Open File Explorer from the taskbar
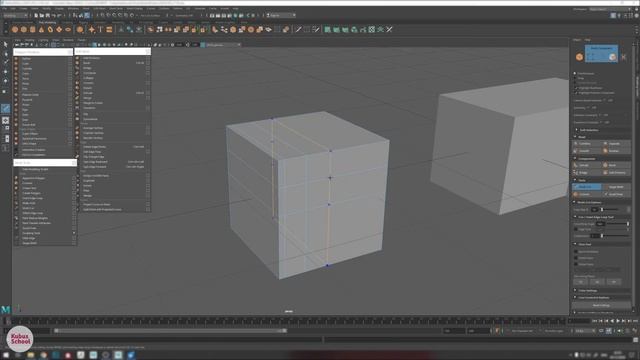The width and height of the screenshot is (640, 360). point(31,355)
